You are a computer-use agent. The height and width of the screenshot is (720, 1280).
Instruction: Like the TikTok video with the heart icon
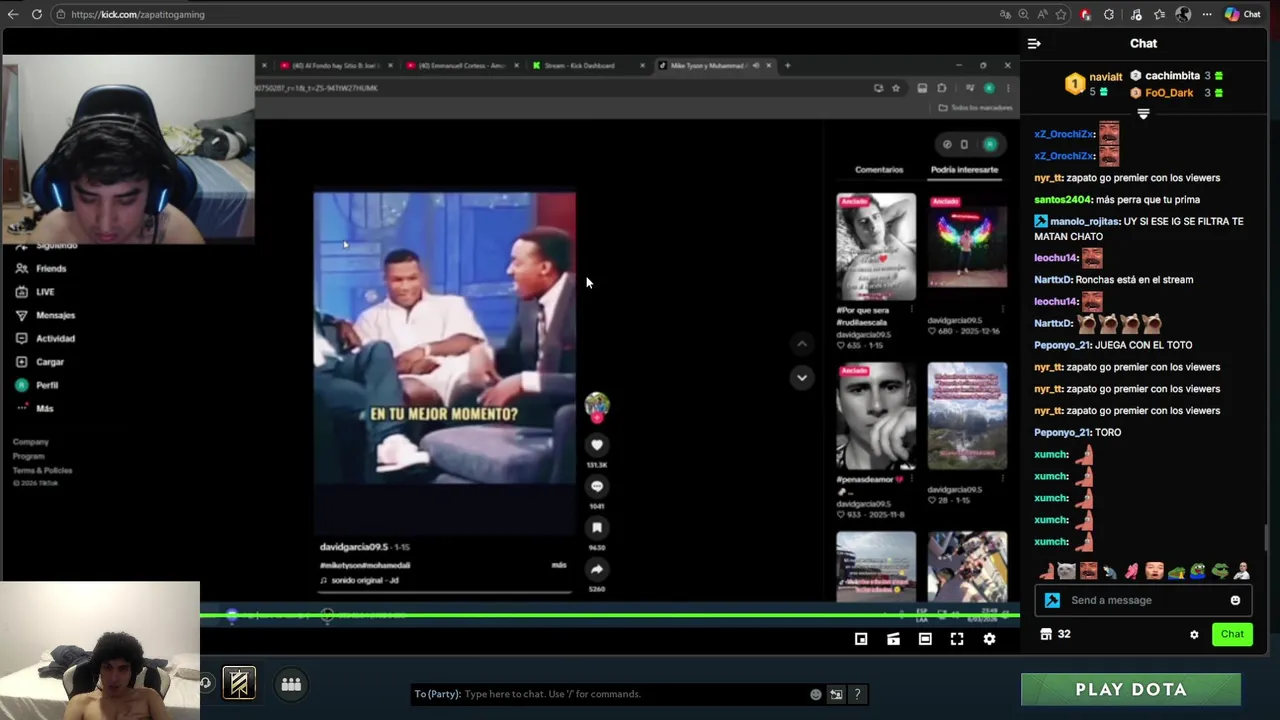coord(597,445)
